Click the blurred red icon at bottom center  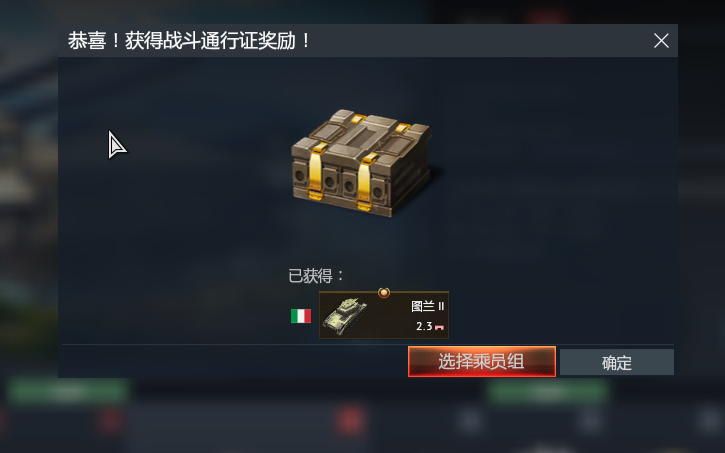[350, 421]
